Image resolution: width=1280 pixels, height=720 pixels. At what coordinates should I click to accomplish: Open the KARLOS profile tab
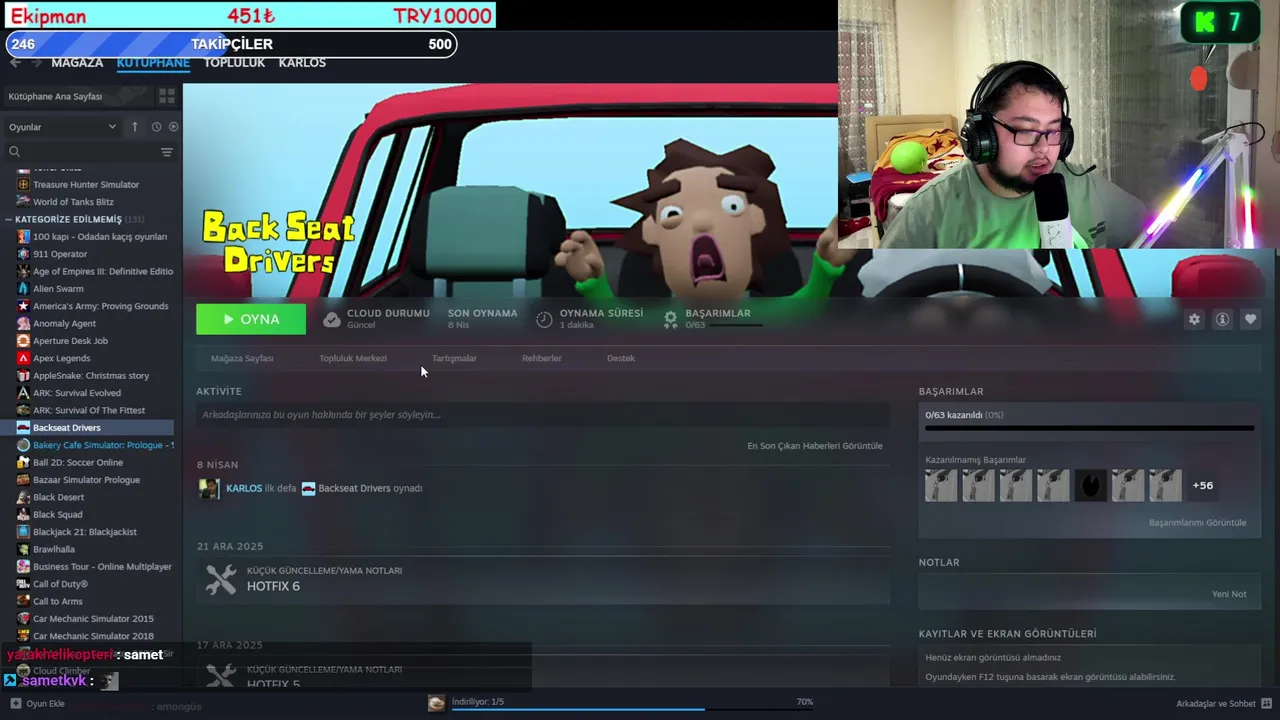(302, 62)
